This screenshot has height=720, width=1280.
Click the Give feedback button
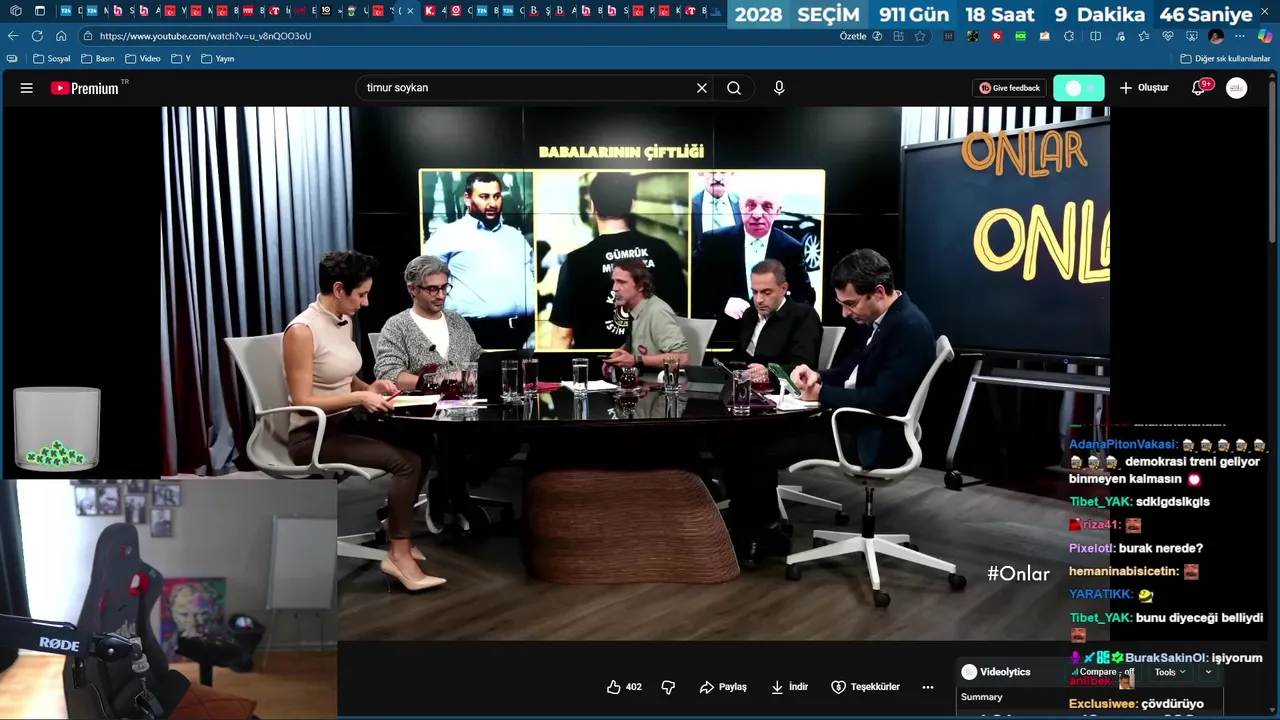[x=1010, y=88]
